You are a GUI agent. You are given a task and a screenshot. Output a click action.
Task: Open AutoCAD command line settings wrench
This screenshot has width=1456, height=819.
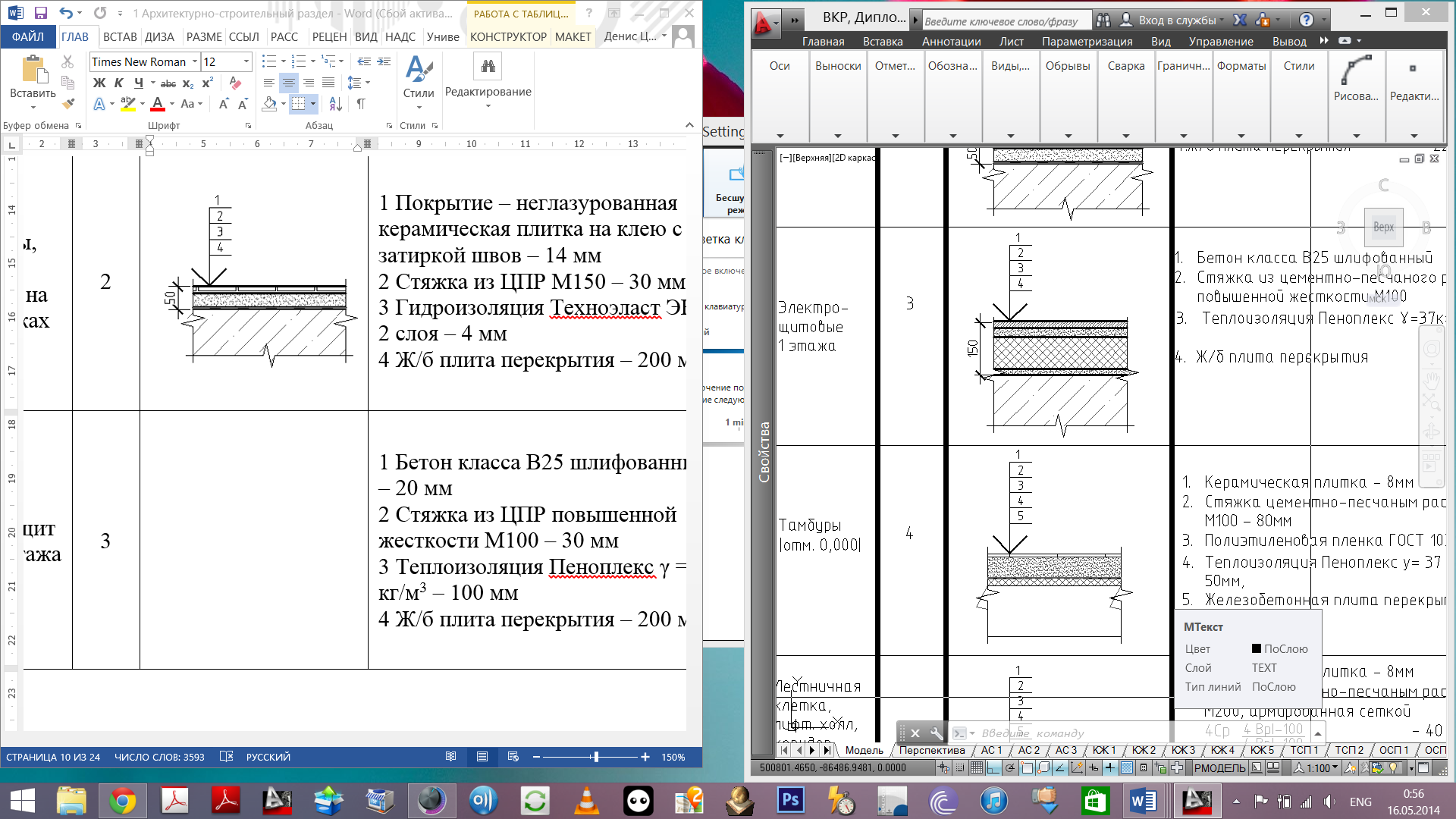pyautogui.click(x=936, y=733)
